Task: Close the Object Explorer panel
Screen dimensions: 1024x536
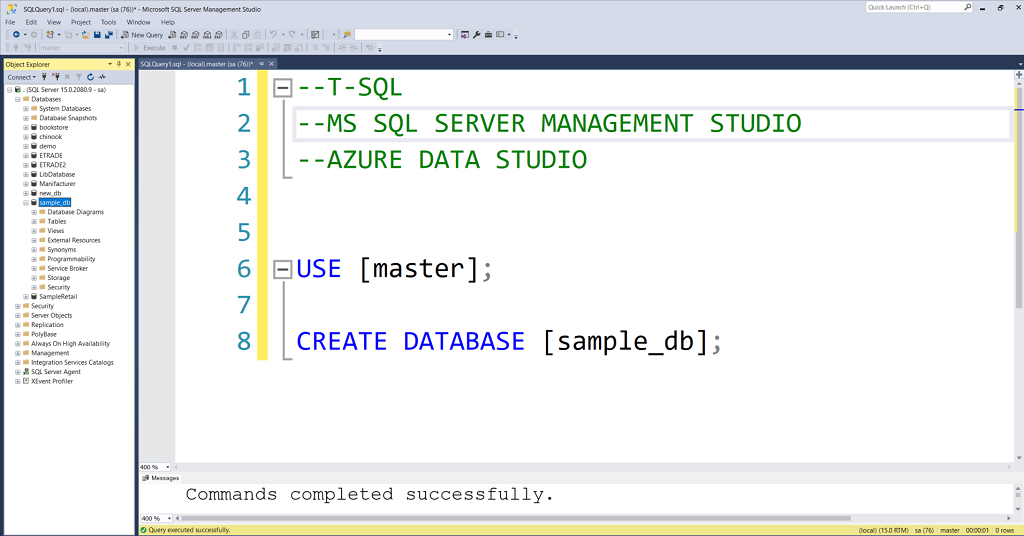Action: click(128, 64)
